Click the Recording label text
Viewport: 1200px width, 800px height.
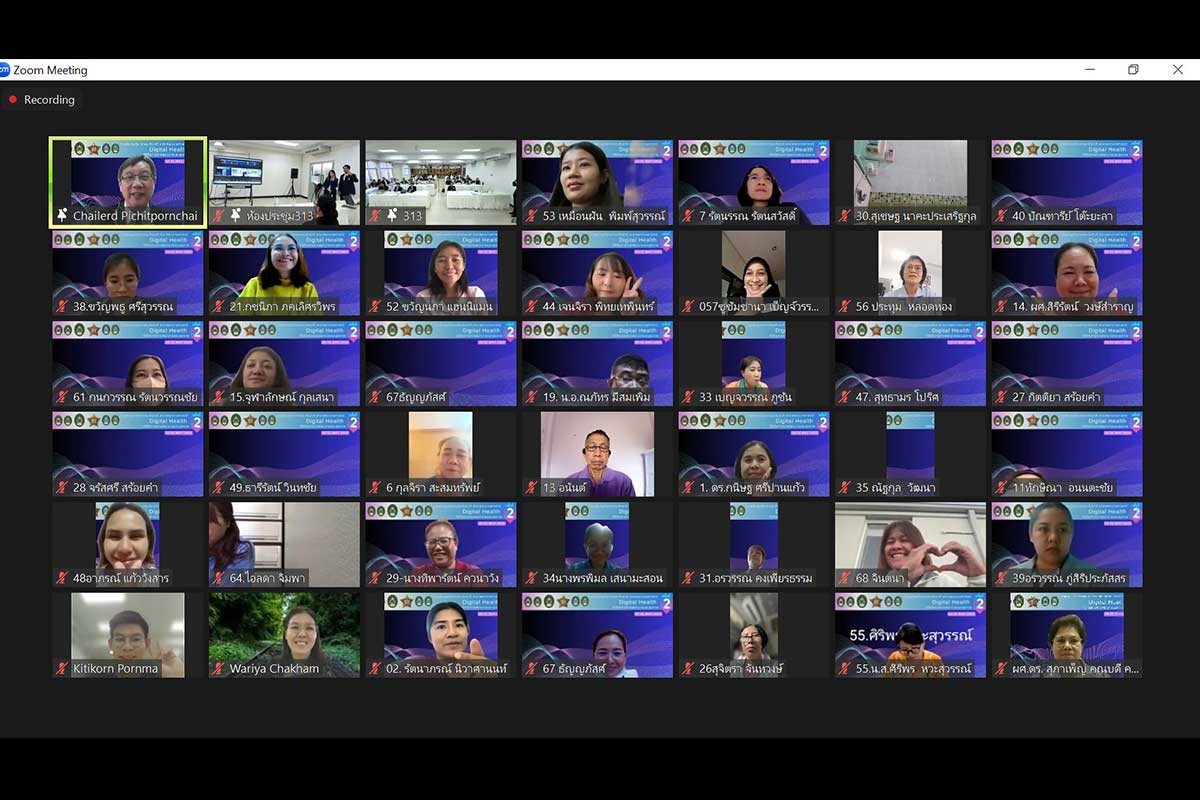49,100
